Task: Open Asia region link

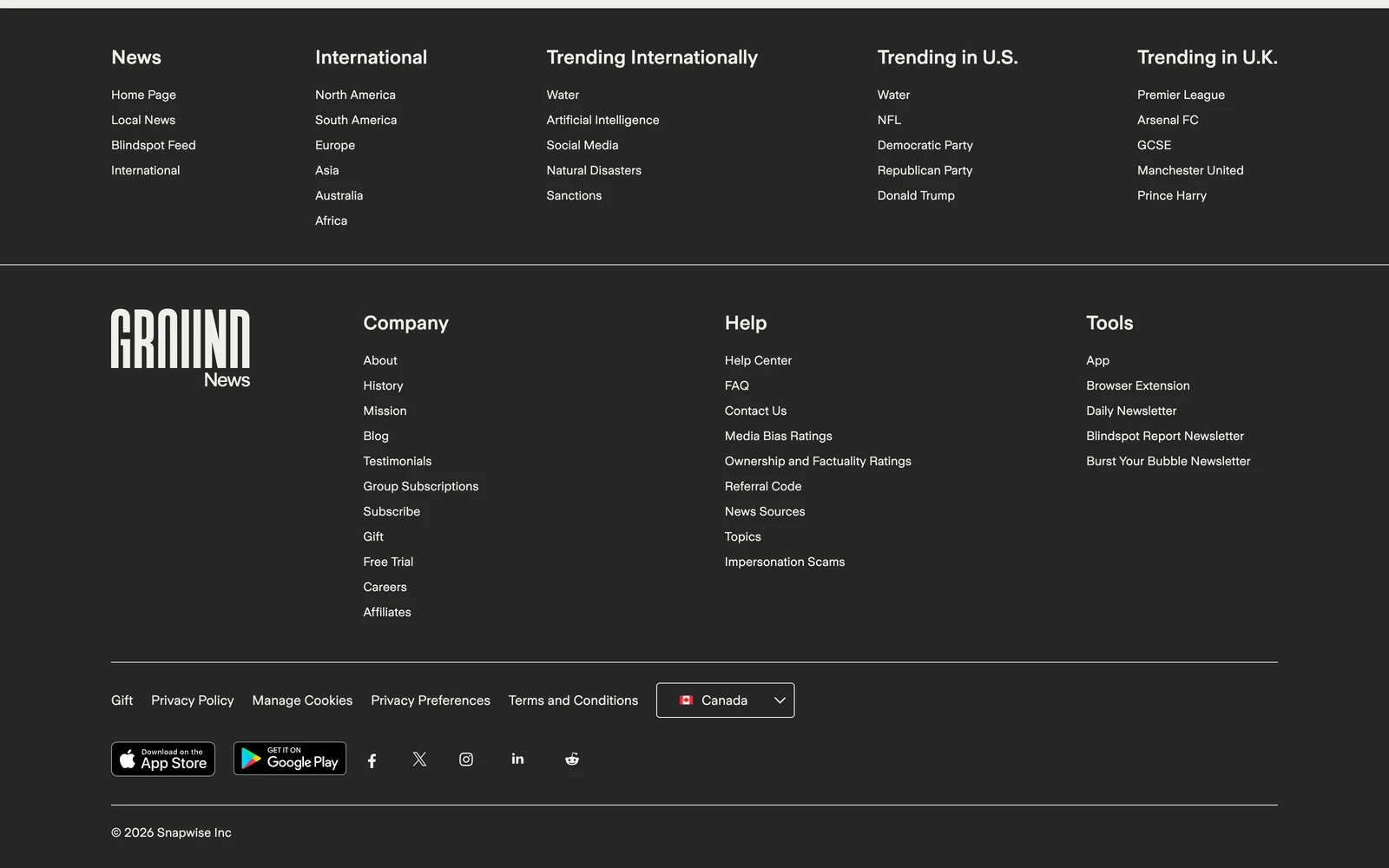Action: point(327,170)
